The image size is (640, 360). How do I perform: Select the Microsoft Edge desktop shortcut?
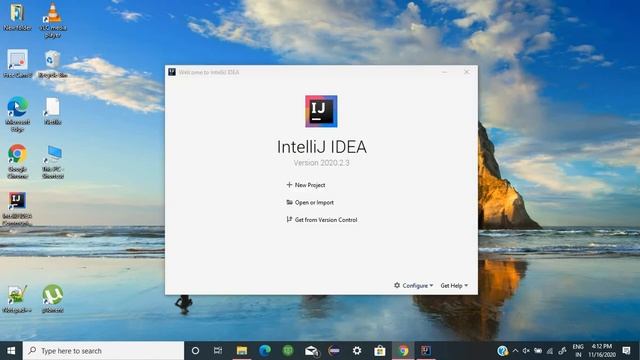tap(17, 115)
